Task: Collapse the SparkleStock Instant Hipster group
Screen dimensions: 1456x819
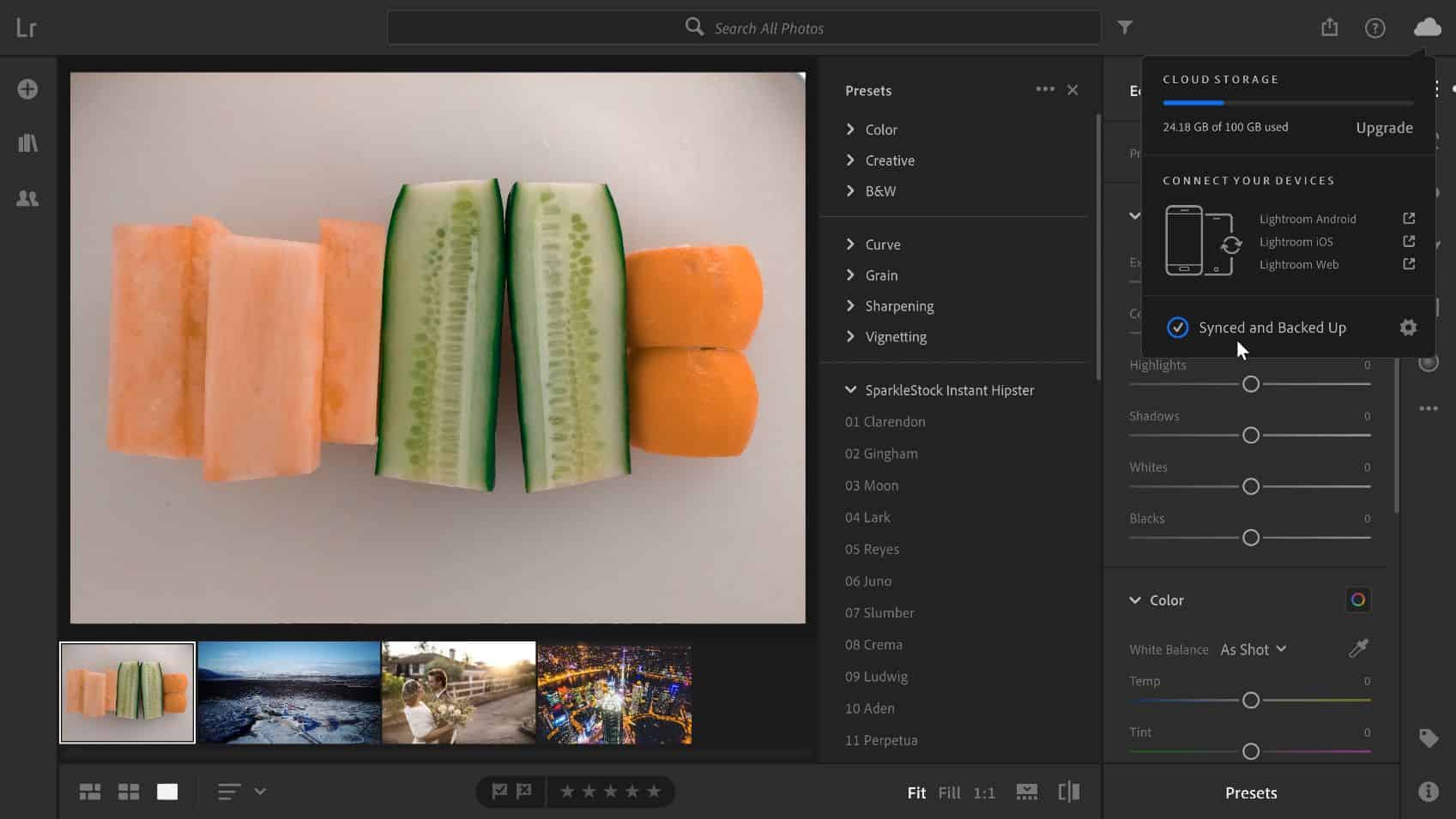Action: click(939, 390)
